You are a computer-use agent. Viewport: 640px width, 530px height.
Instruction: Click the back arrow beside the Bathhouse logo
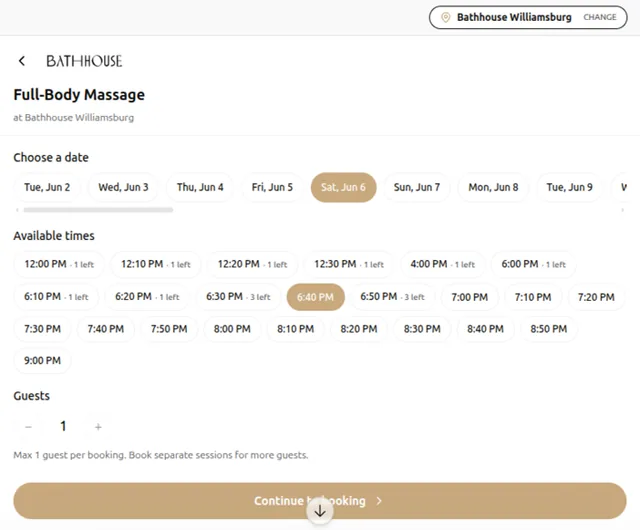[22, 61]
